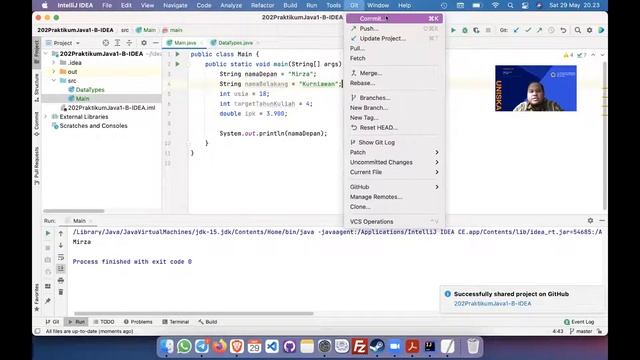
Task: Expand the out folder
Action: (54, 72)
